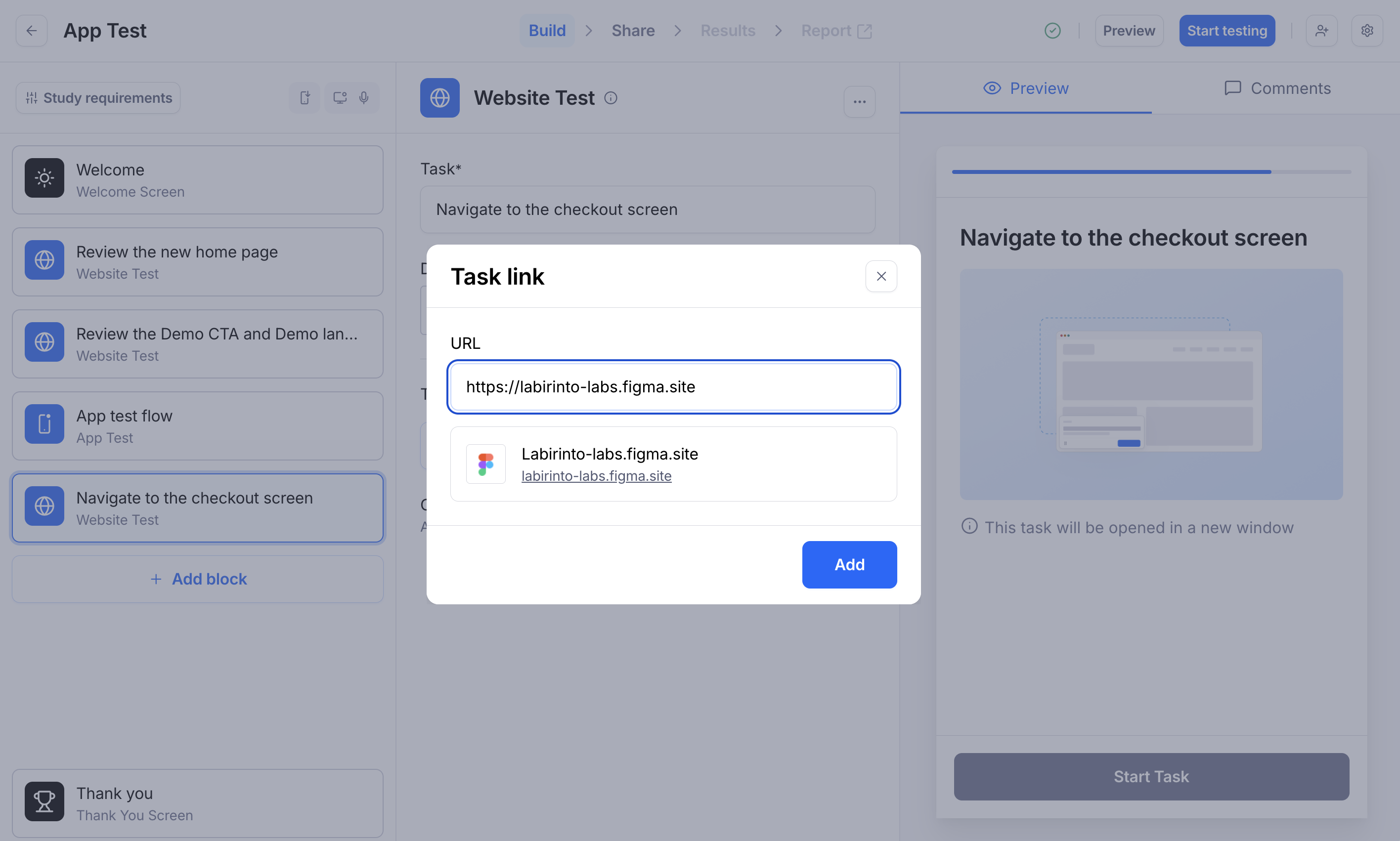The width and height of the screenshot is (1400, 841).
Task: Open settings gear in top bar
Action: pos(1366,31)
